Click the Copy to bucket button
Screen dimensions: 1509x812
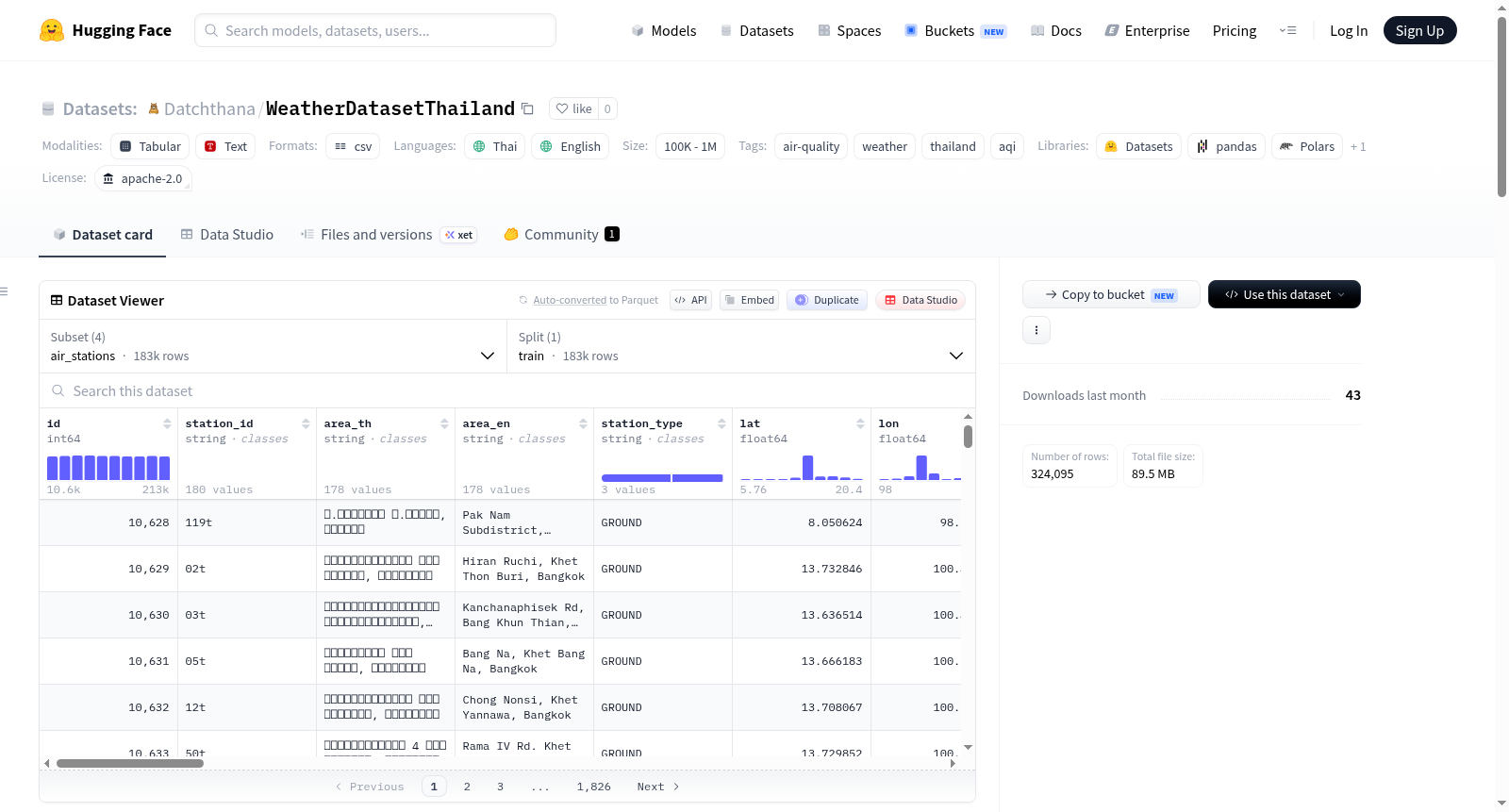pyautogui.click(x=1111, y=294)
